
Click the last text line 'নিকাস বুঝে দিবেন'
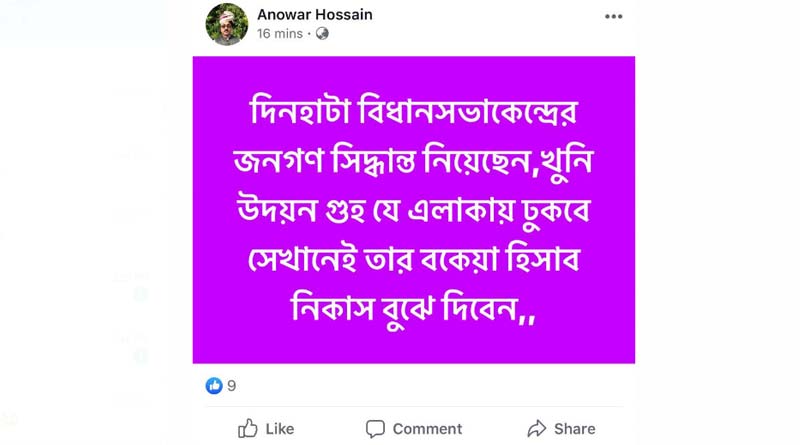click(x=414, y=309)
